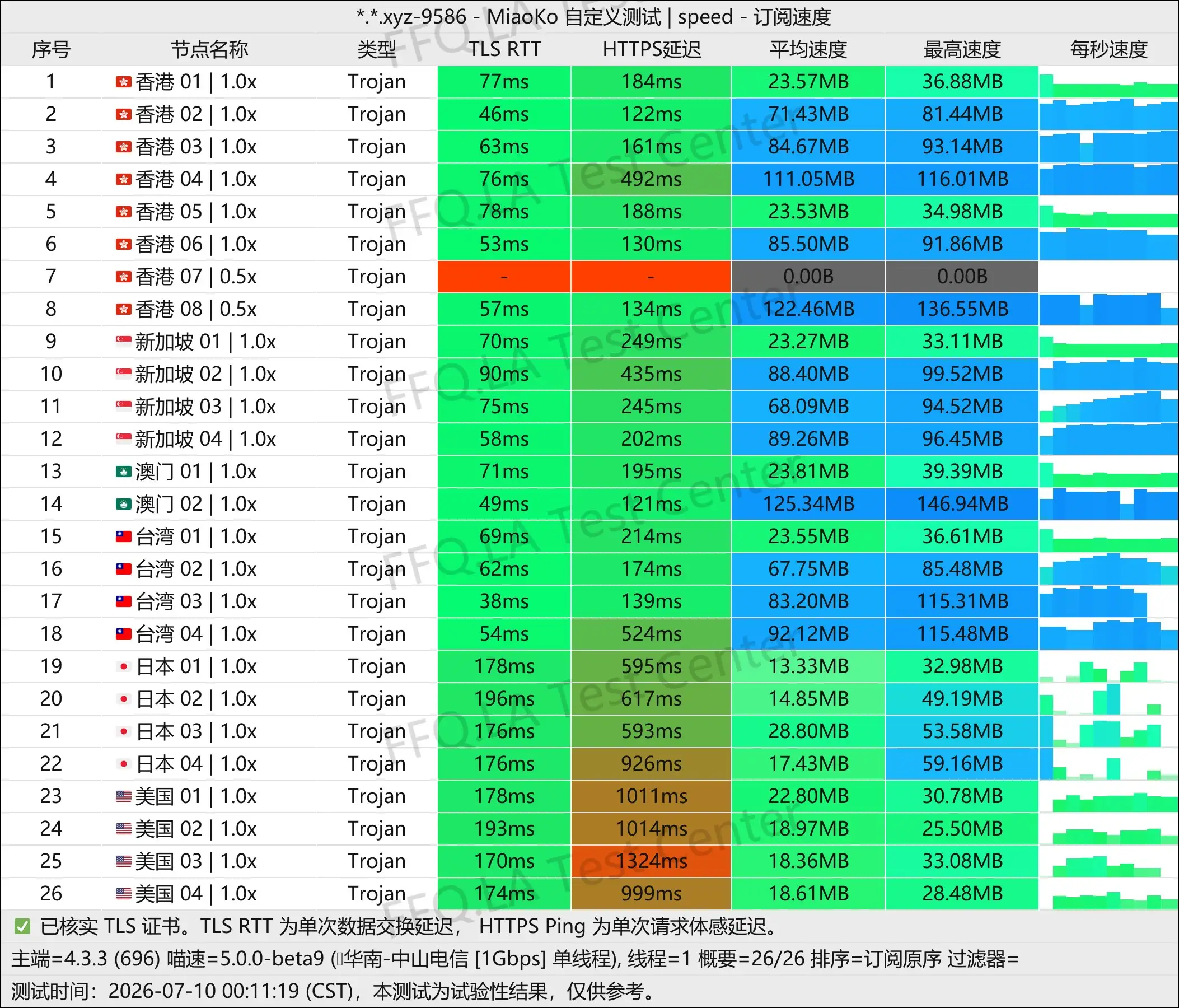
Task: Click the 每秒速度 column header
Action: (1108, 49)
